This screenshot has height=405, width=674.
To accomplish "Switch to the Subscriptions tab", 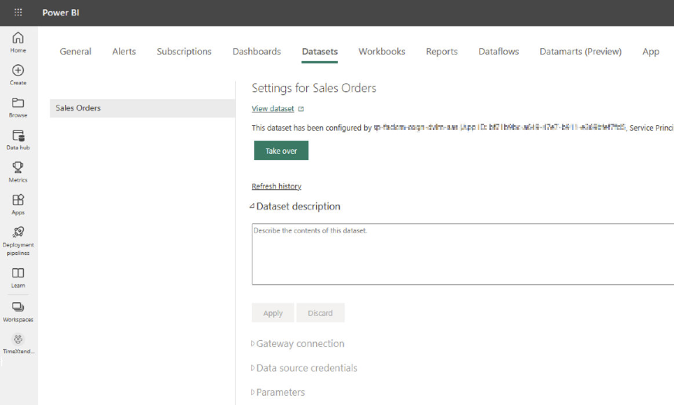I will (184, 51).
